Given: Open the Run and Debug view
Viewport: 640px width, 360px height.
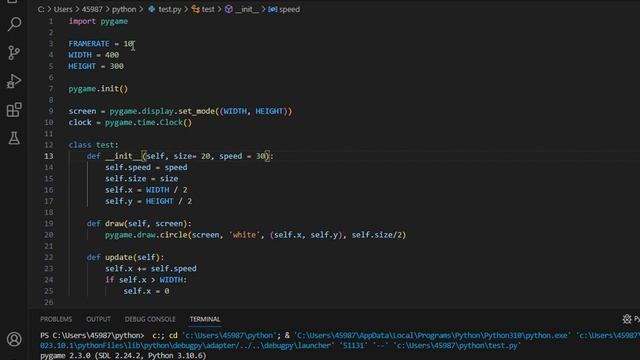Looking at the screenshot, I should (x=14, y=81).
